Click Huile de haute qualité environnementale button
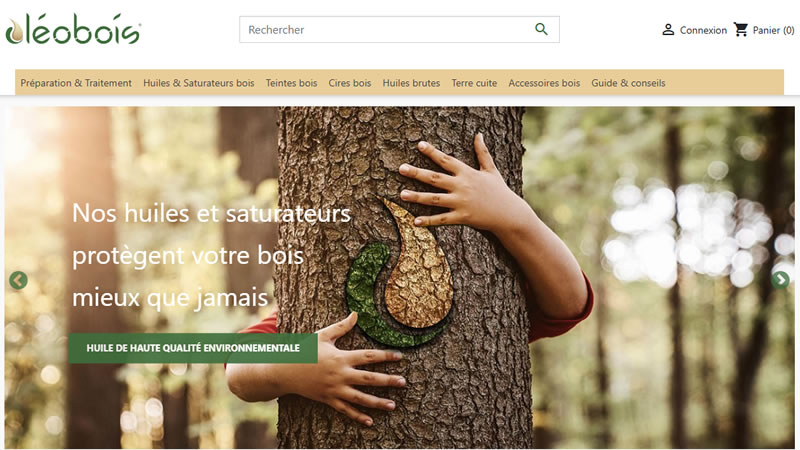Screen dimensions: 800x450 (x=193, y=348)
